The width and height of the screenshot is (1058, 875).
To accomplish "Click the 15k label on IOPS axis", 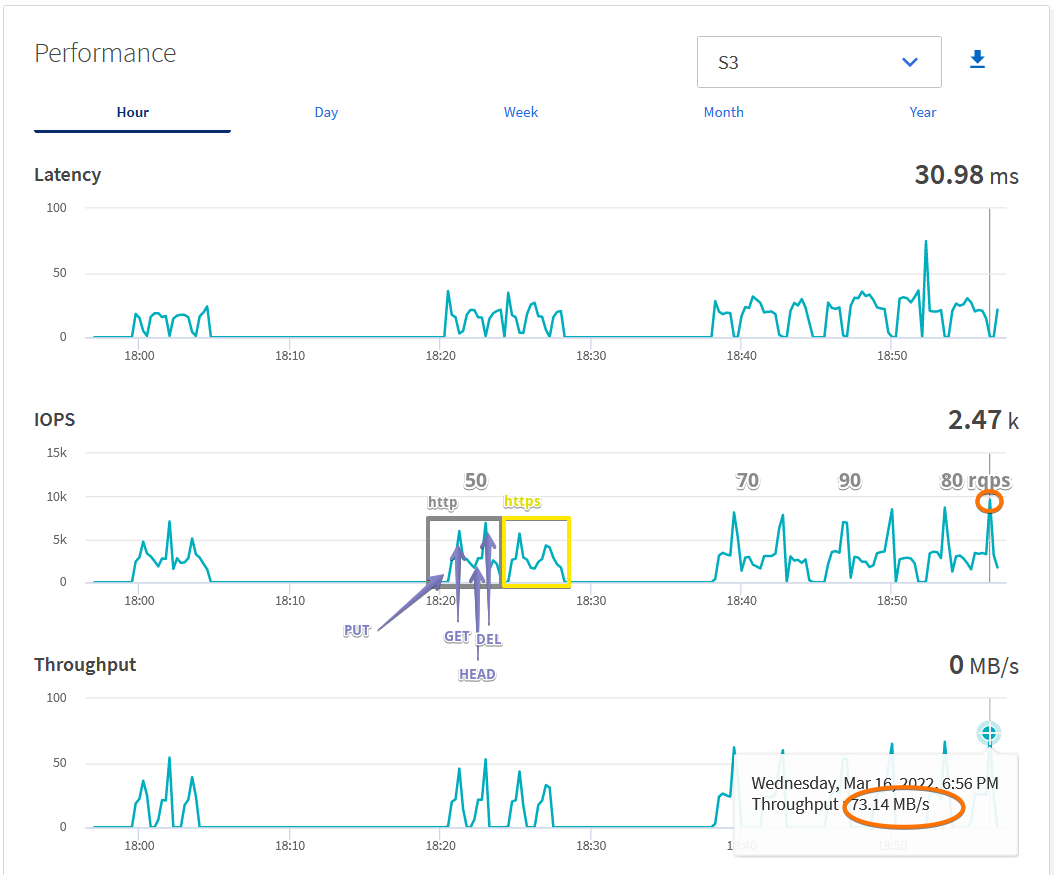I will tap(57, 453).
